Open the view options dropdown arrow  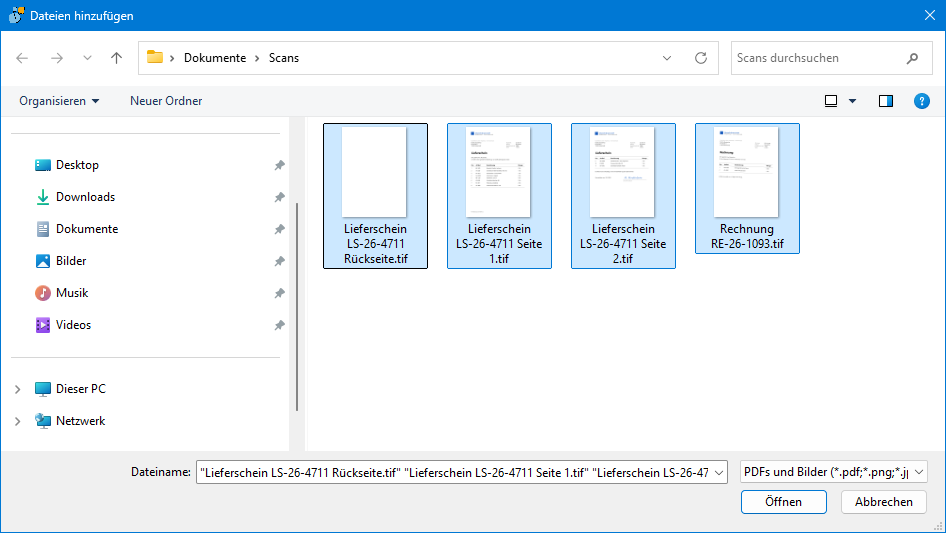coord(852,101)
